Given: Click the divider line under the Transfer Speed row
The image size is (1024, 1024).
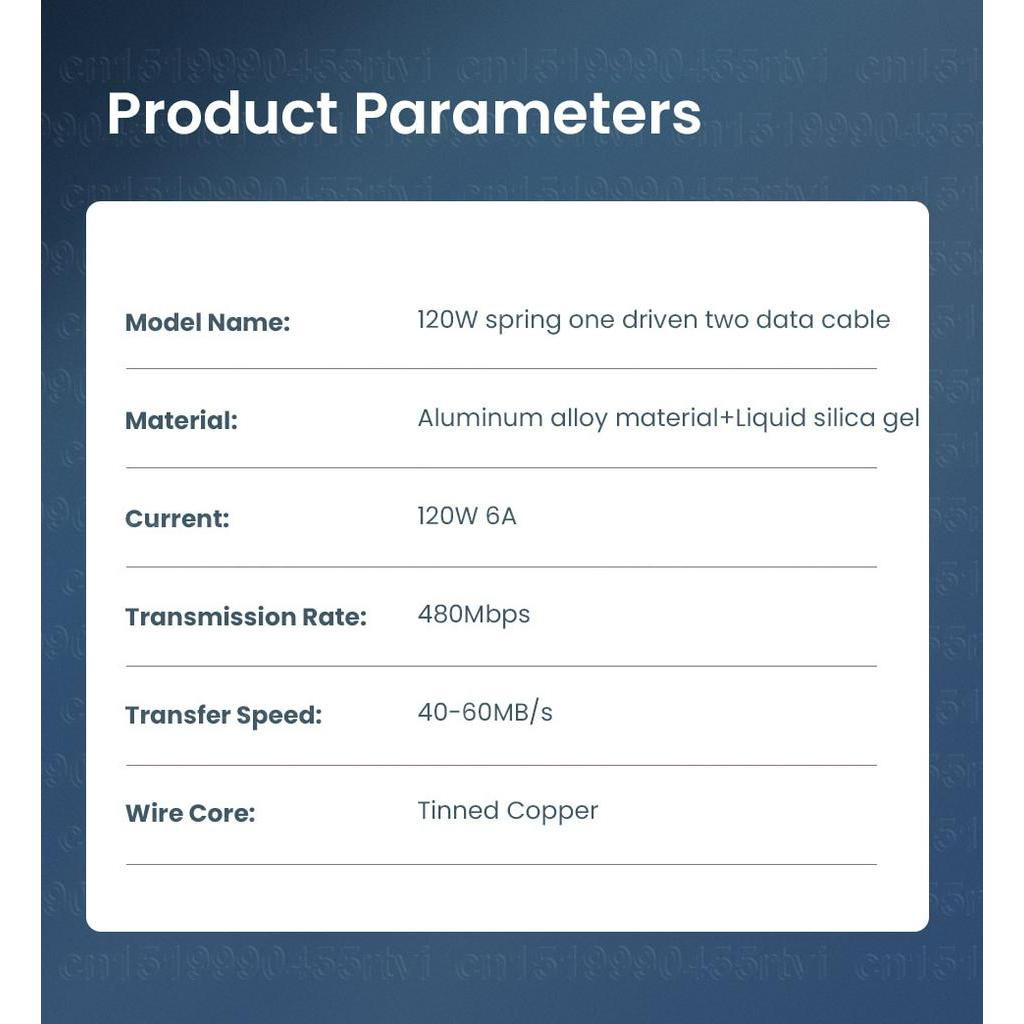Looking at the screenshot, I should 501,766.
